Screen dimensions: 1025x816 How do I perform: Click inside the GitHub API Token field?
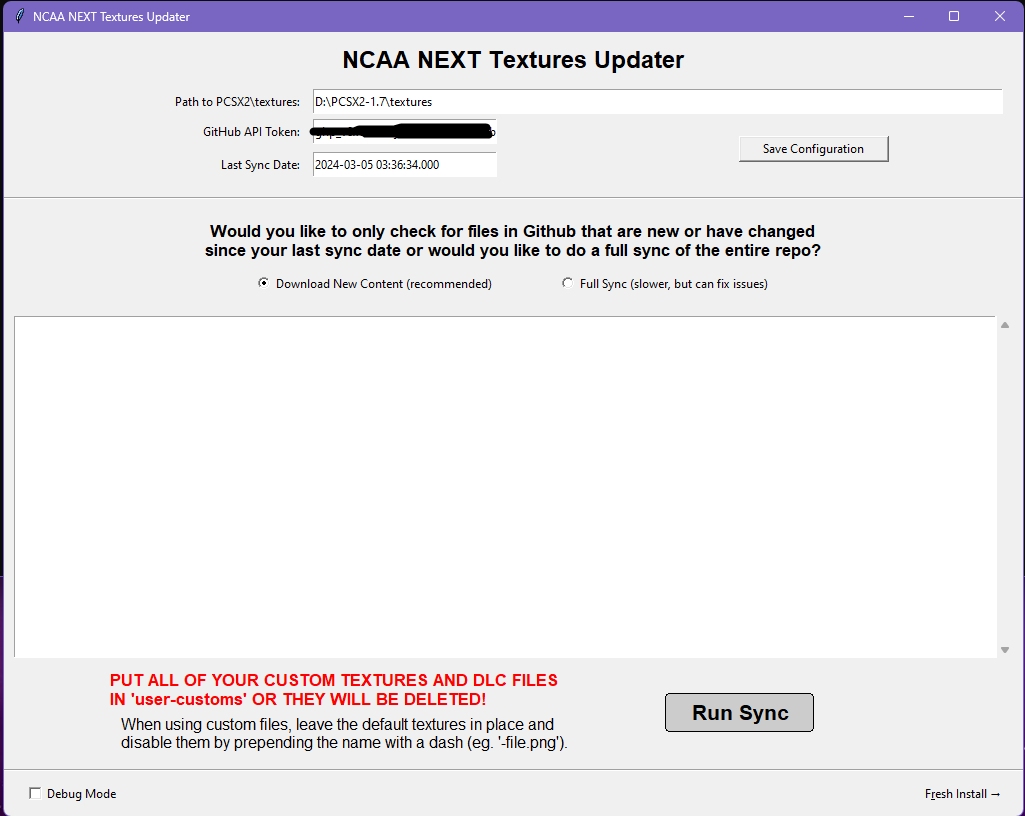click(x=405, y=131)
